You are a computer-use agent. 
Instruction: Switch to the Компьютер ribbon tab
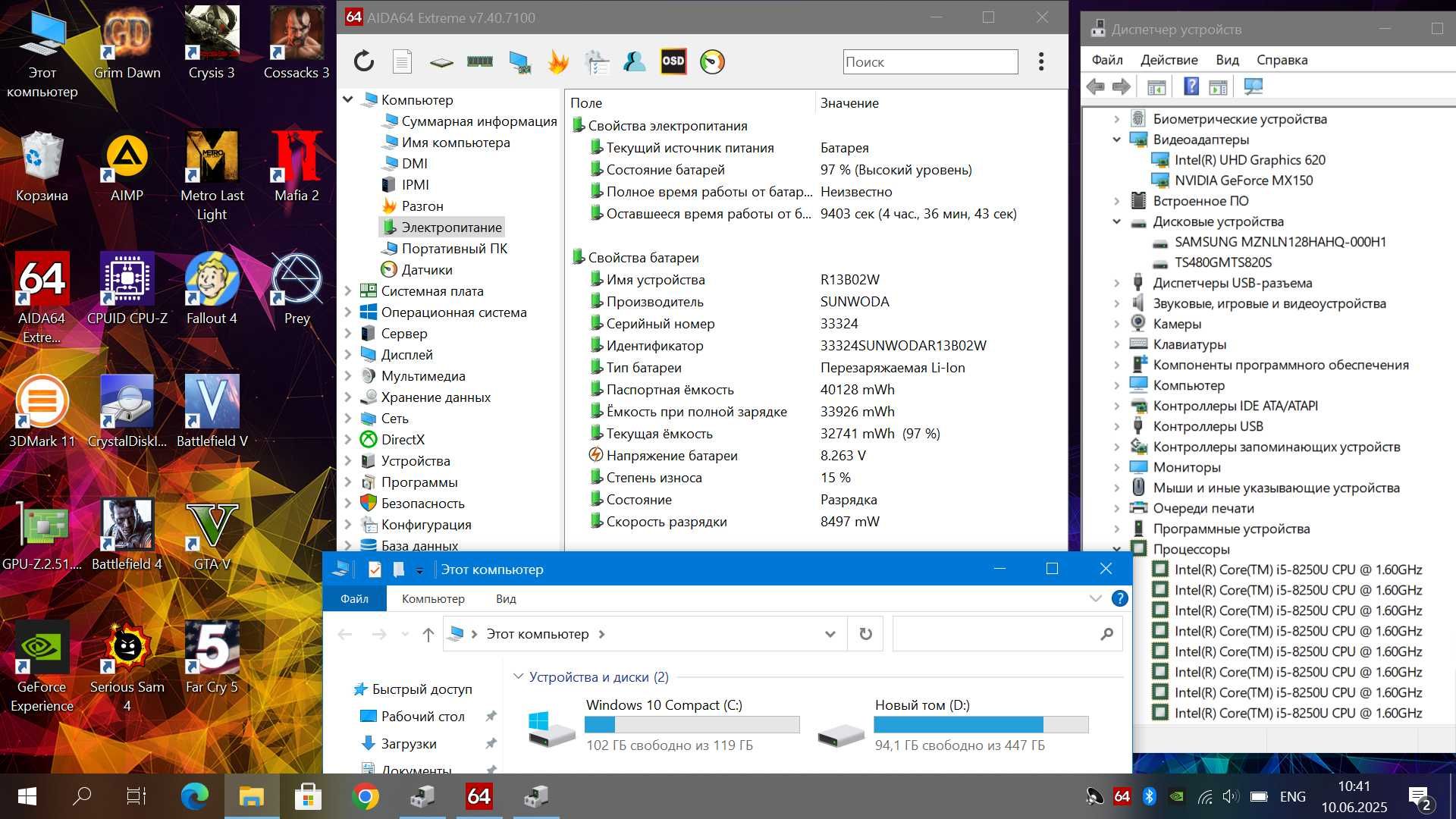click(433, 598)
